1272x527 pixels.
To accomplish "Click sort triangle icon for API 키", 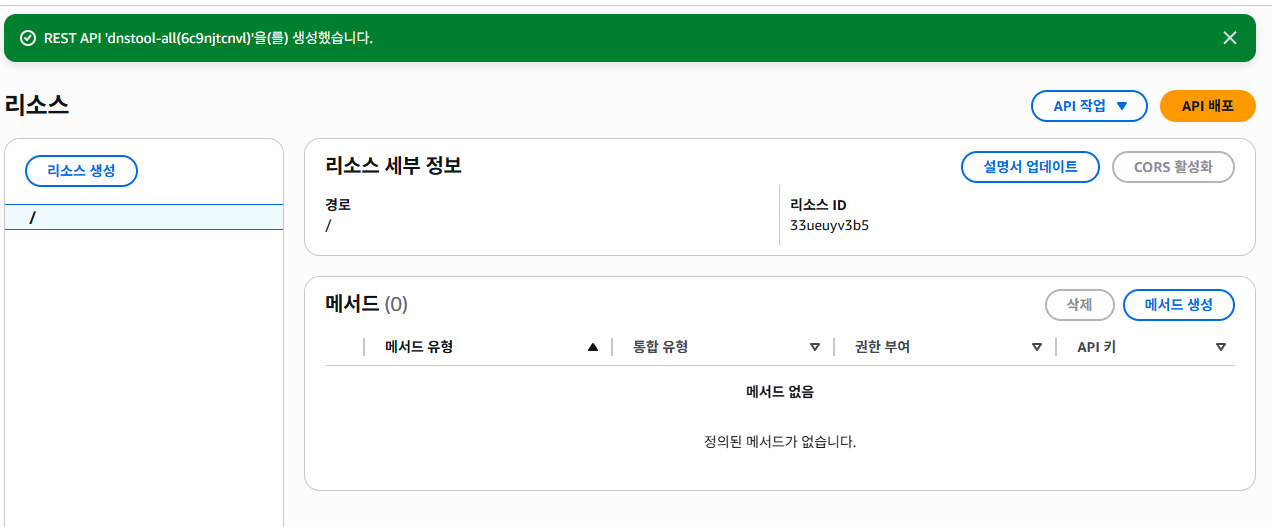I will [x=1221, y=347].
